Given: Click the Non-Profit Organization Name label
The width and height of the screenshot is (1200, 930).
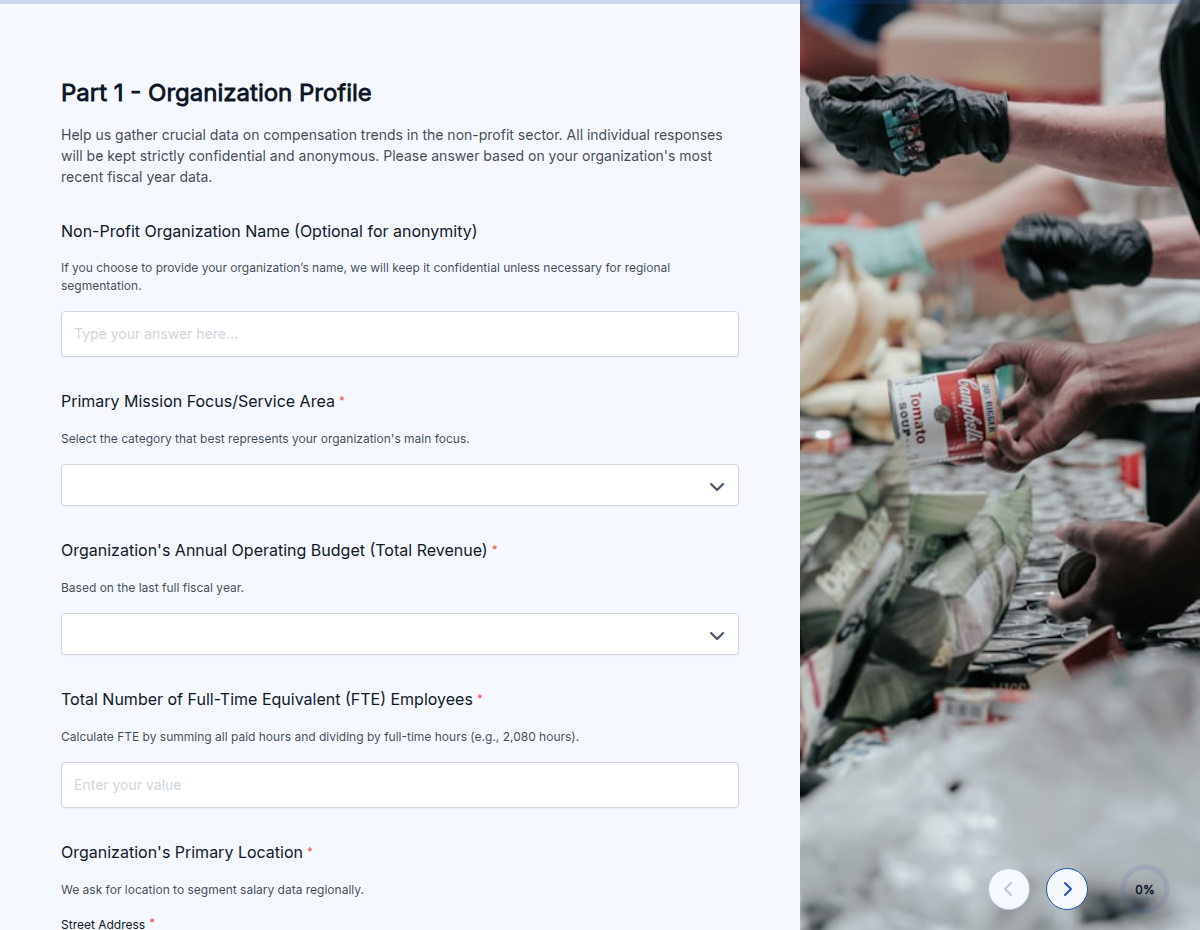Looking at the screenshot, I should pyautogui.click(x=269, y=231).
